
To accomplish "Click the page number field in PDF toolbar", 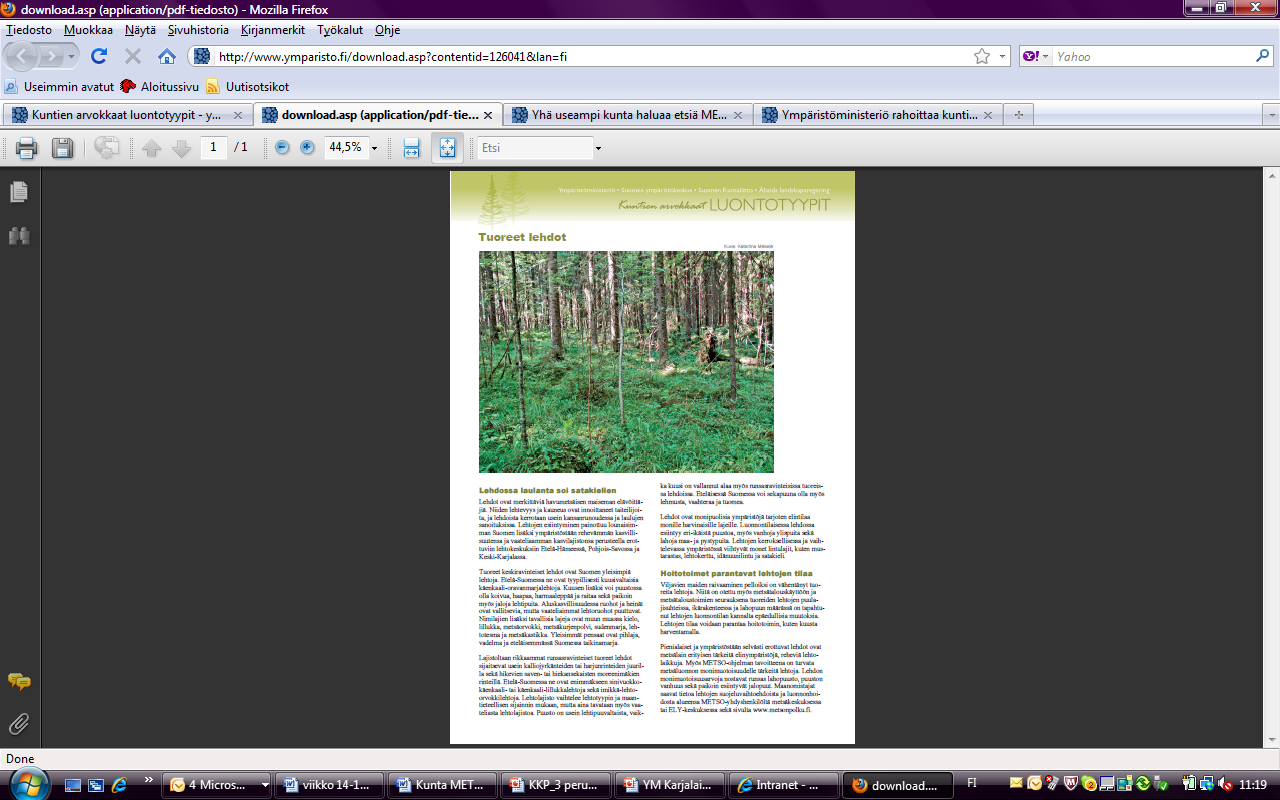I will coord(213,148).
